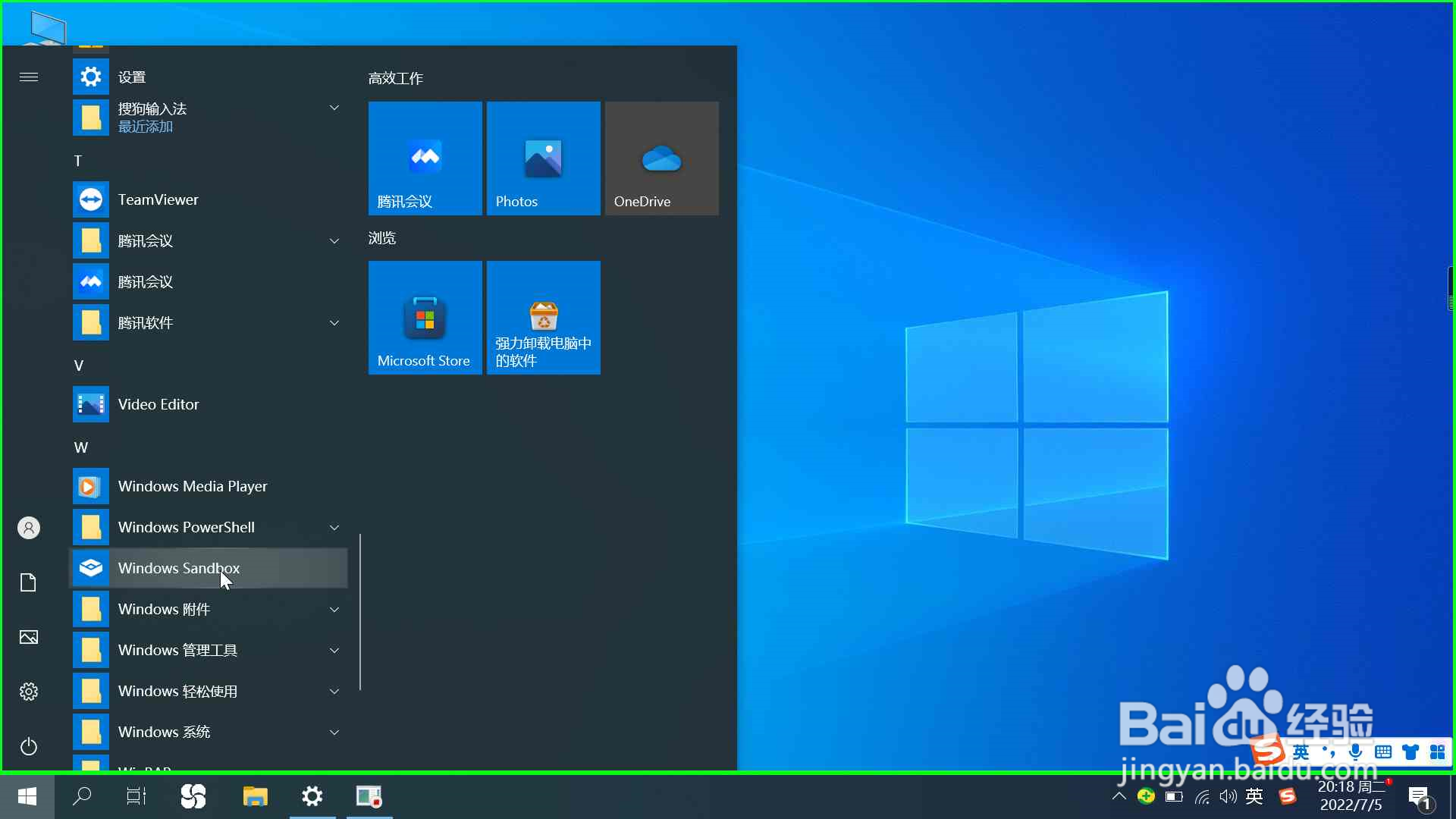This screenshot has height=819, width=1456.
Task: Toggle punctuation mode on Sogou floating bar
Action: (x=1329, y=752)
